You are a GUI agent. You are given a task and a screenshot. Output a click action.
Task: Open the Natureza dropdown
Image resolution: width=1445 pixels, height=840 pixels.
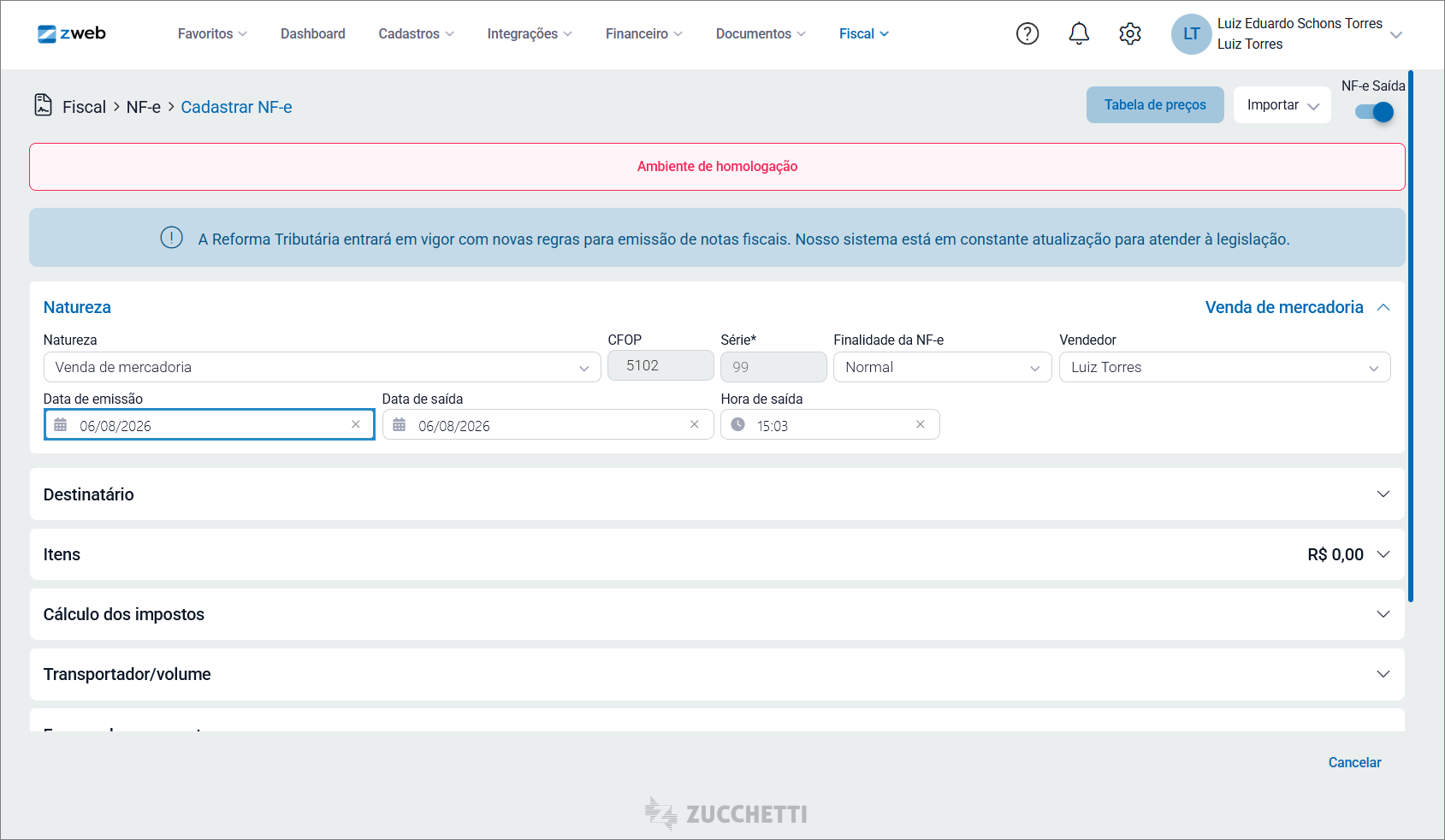[x=322, y=367]
